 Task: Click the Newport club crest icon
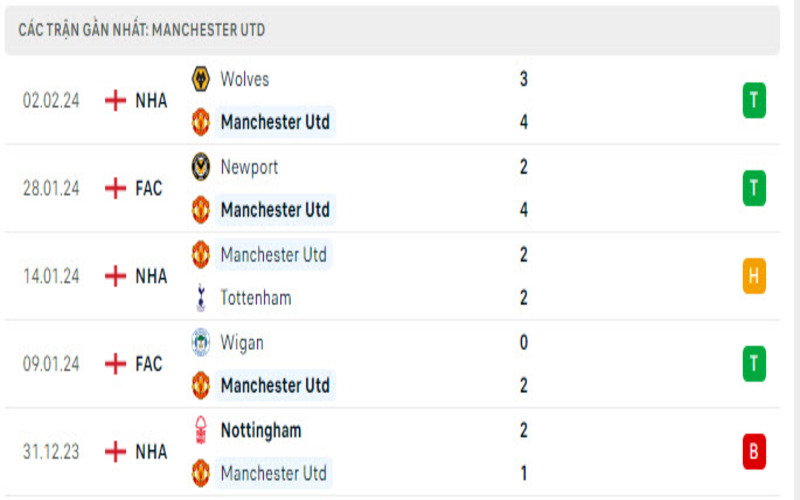[x=201, y=167]
